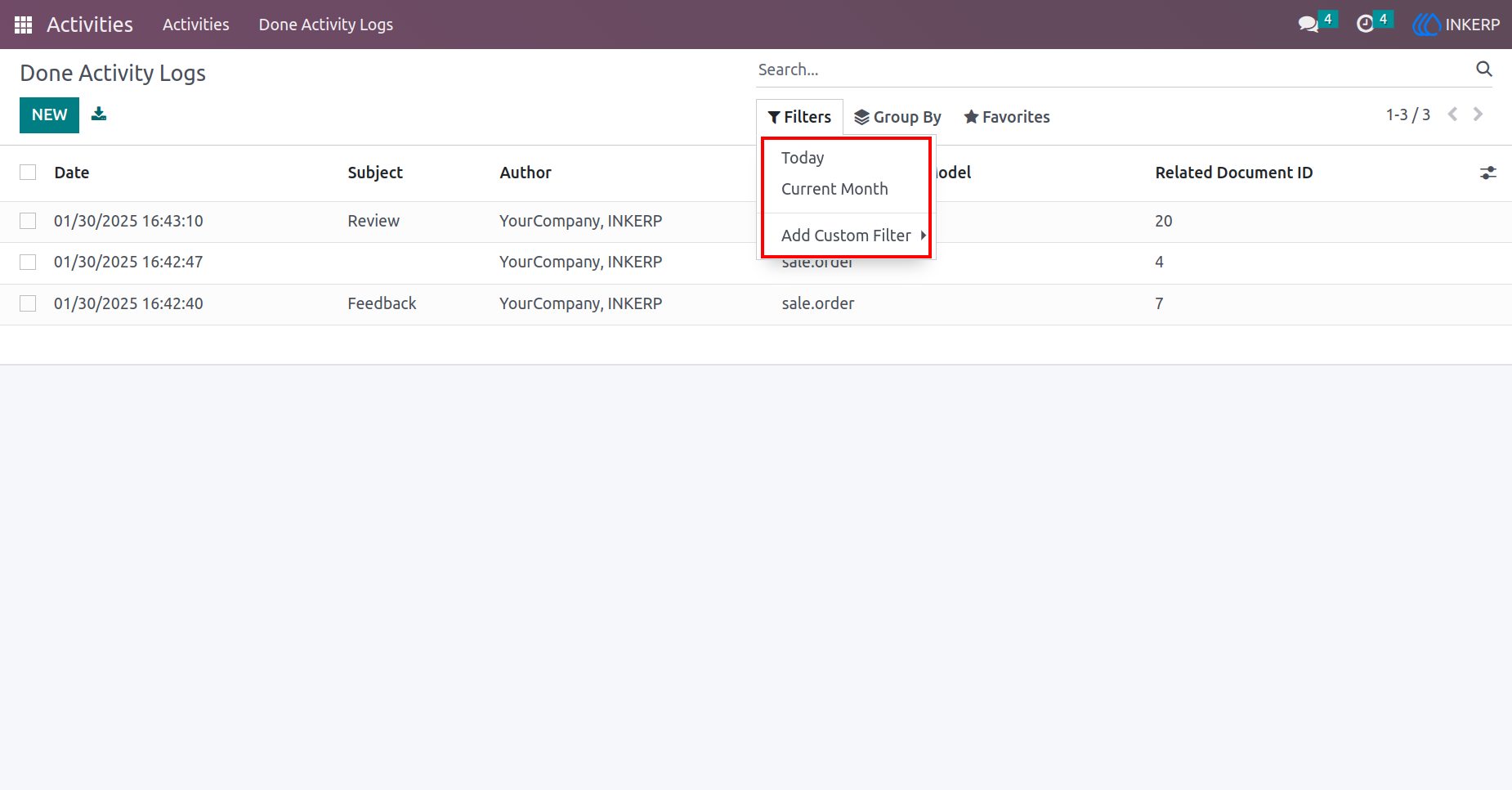Open the conversations chat icon
Image resolution: width=1512 pixels, height=790 pixels.
pyautogui.click(x=1308, y=25)
